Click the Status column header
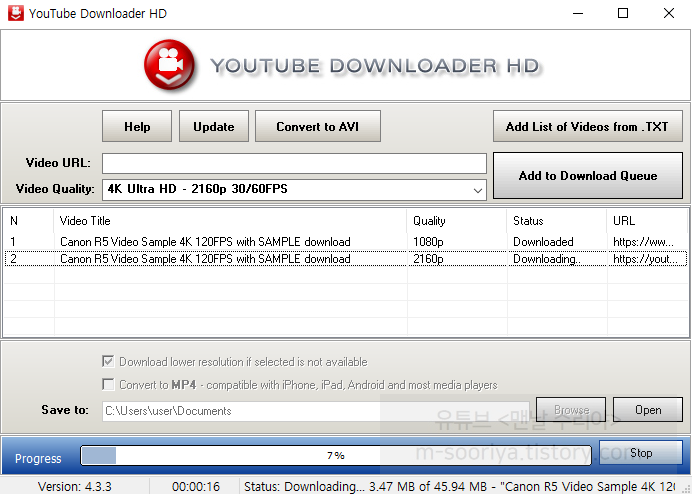 [557, 221]
